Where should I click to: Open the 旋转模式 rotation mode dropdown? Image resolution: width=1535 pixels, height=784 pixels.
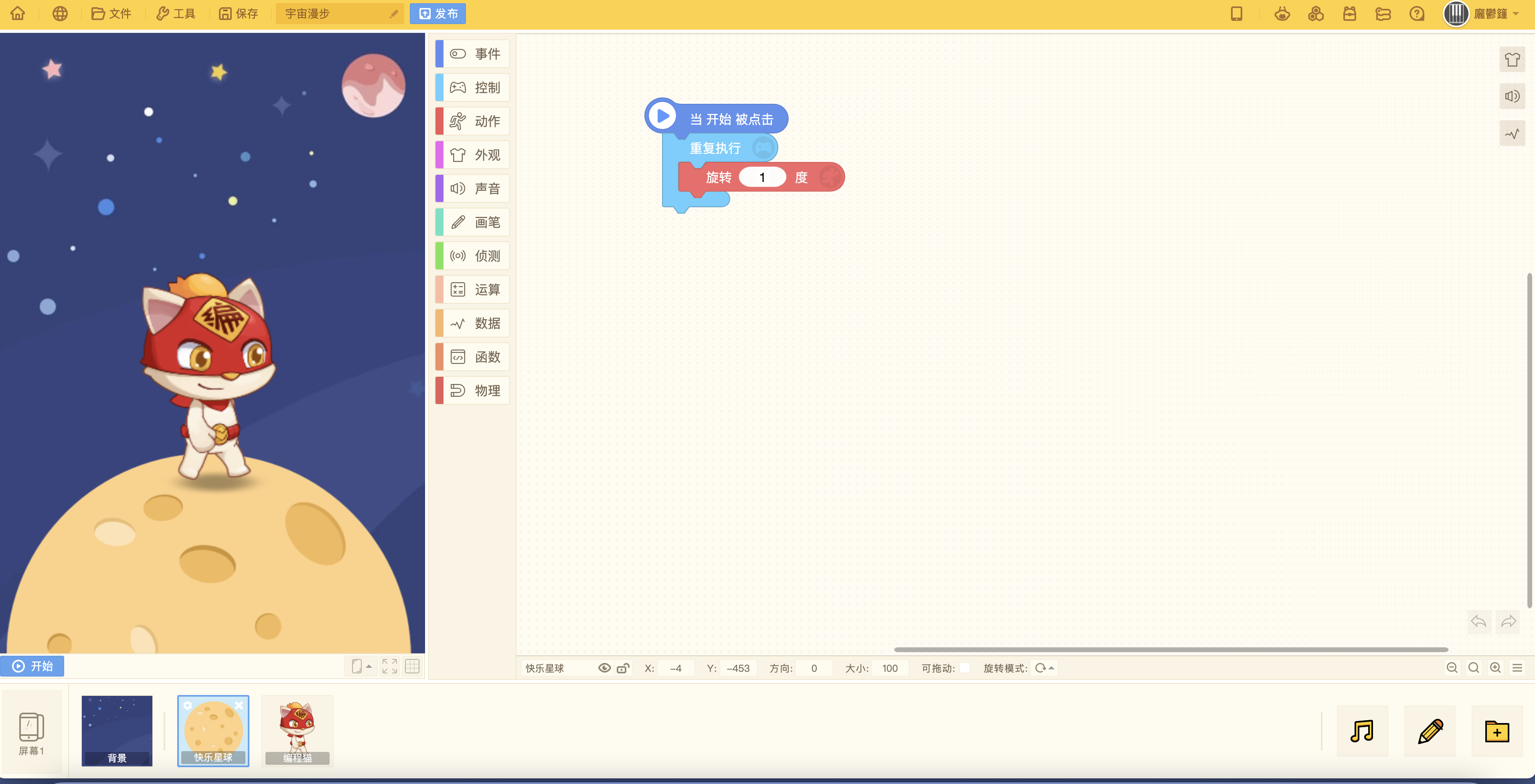1045,668
